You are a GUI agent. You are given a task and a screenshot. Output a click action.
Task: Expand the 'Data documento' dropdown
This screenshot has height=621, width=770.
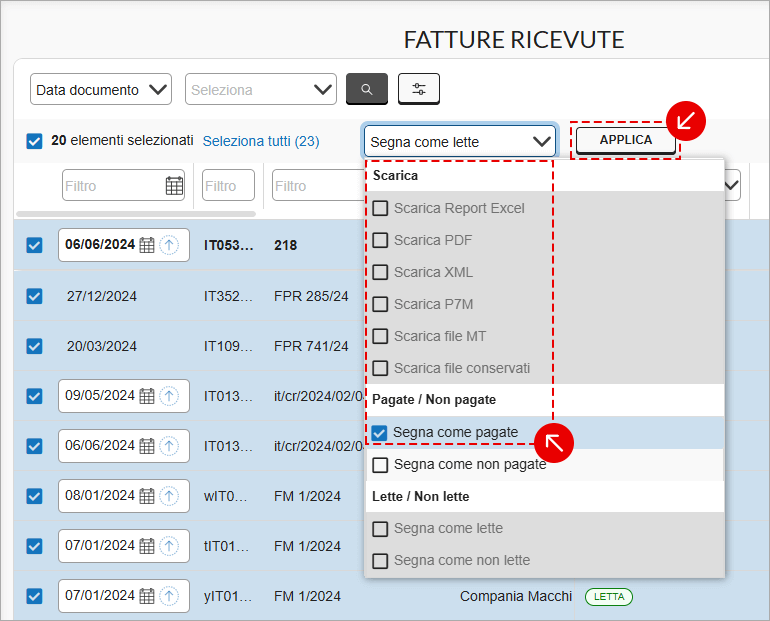pos(101,89)
